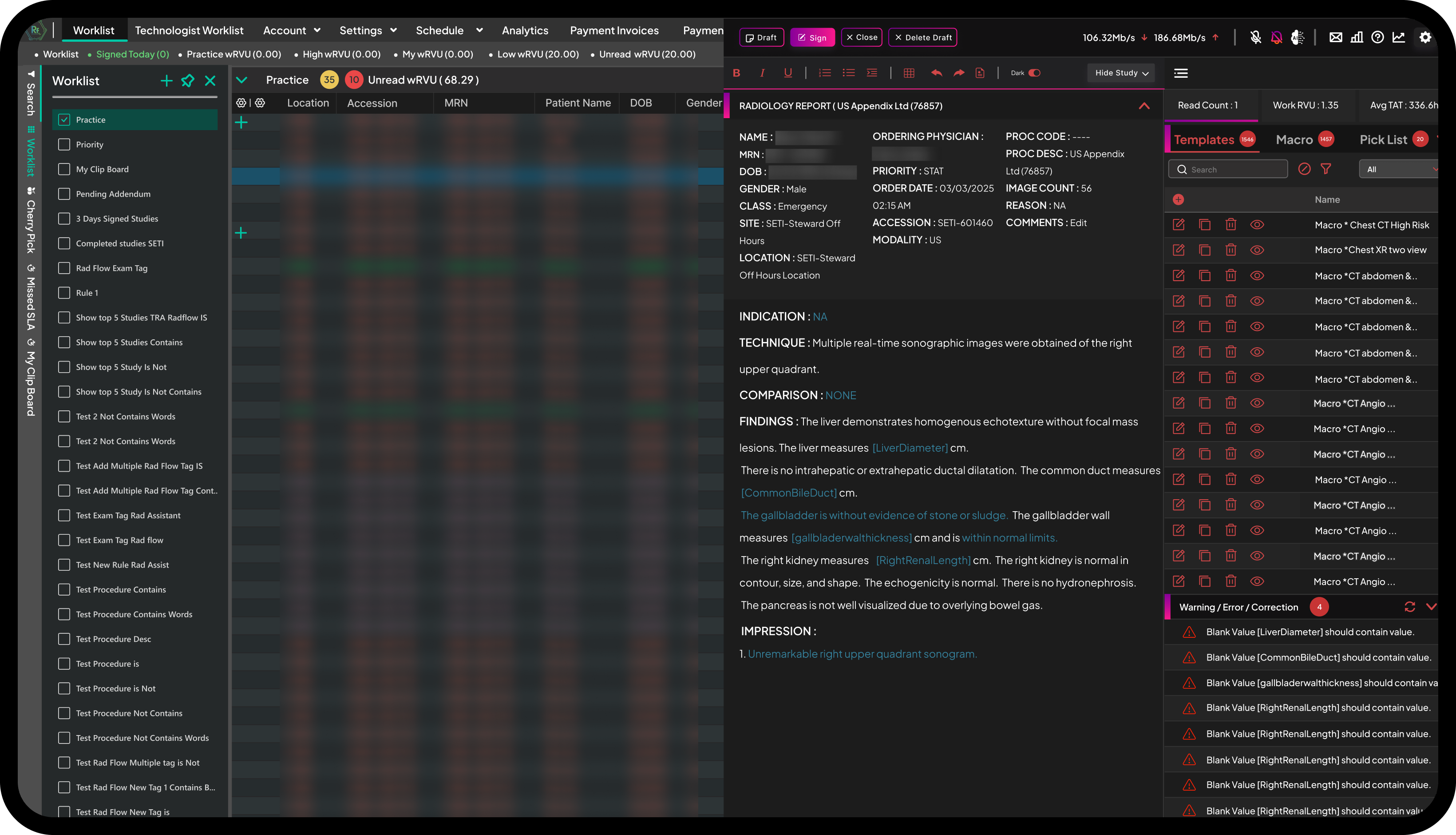Open the Analytics menu item
Screen dimensions: 1456x835
coord(524,30)
